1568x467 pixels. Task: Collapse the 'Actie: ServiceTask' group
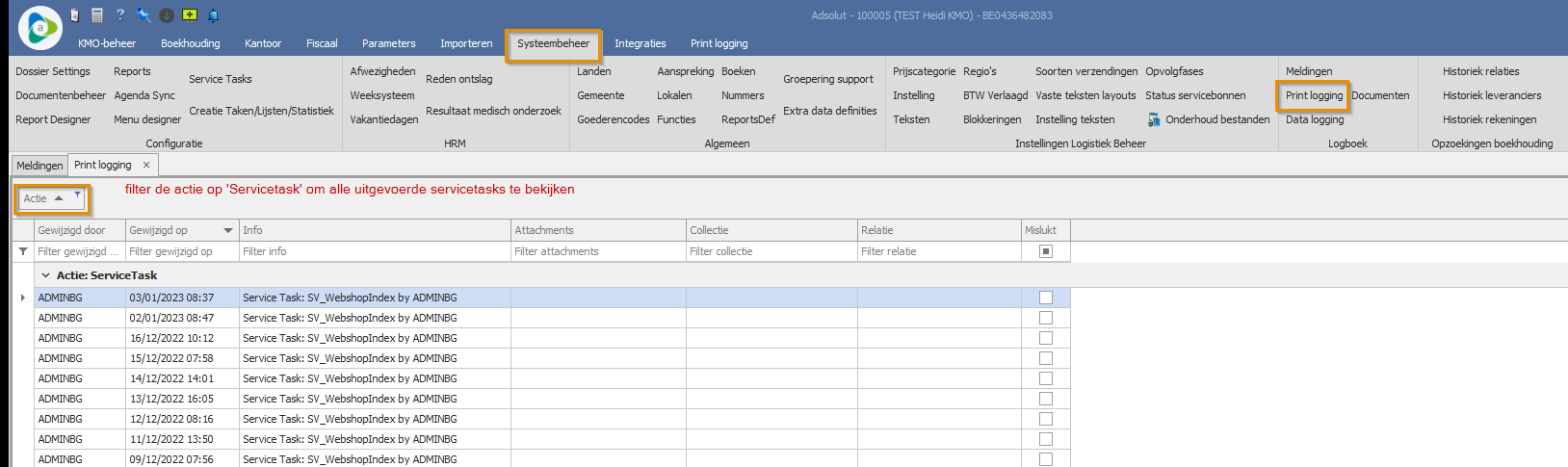click(x=45, y=275)
